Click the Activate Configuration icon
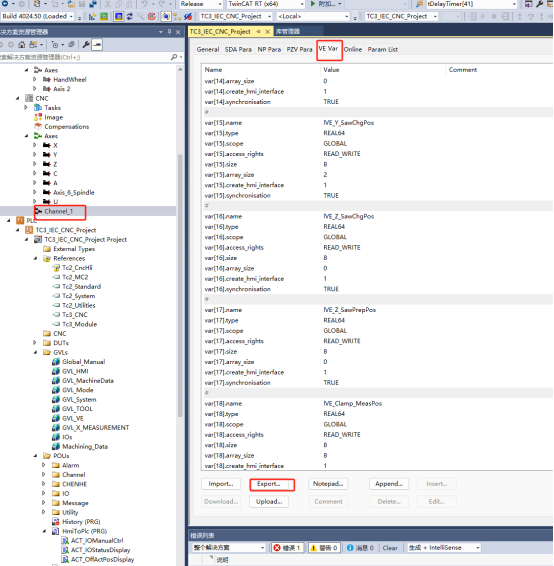 tap(92, 17)
